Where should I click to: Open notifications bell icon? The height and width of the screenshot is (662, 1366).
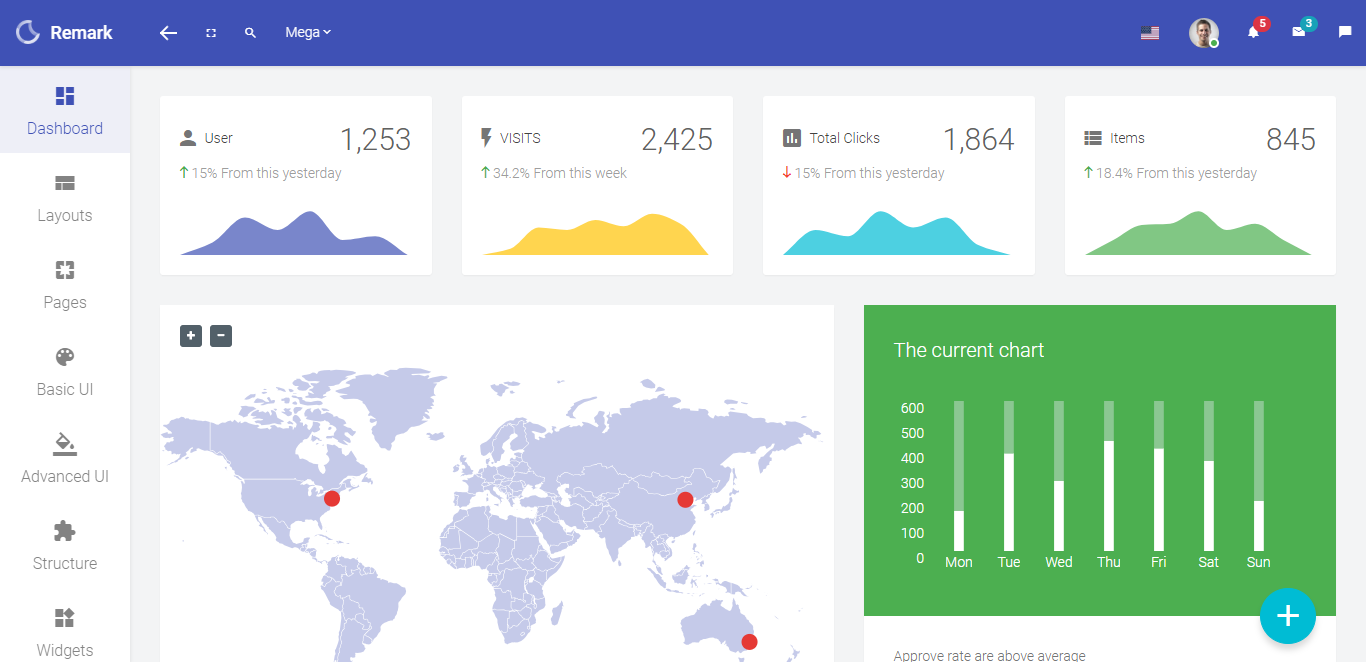tap(1253, 33)
